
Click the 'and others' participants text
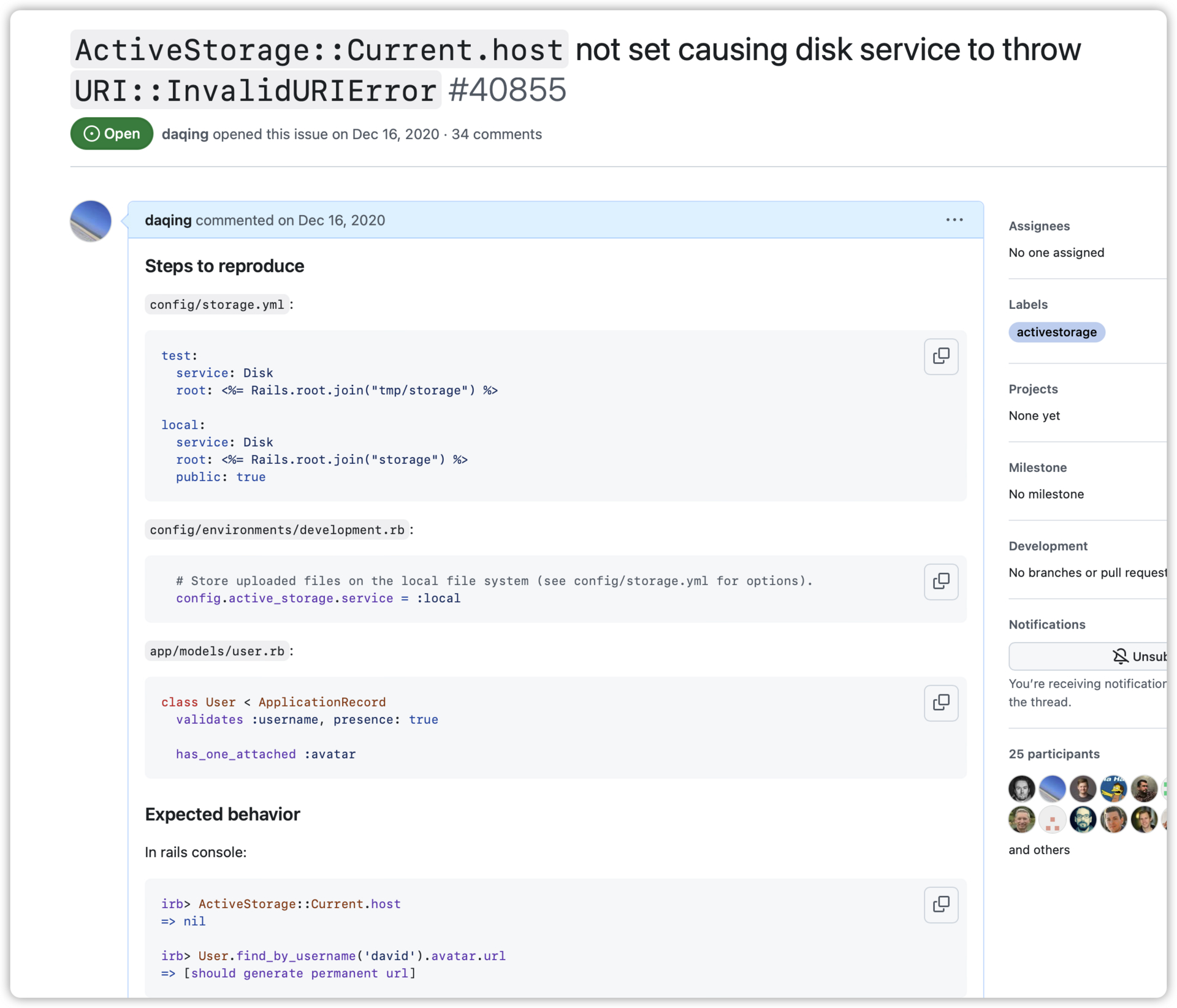pyautogui.click(x=1039, y=850)
